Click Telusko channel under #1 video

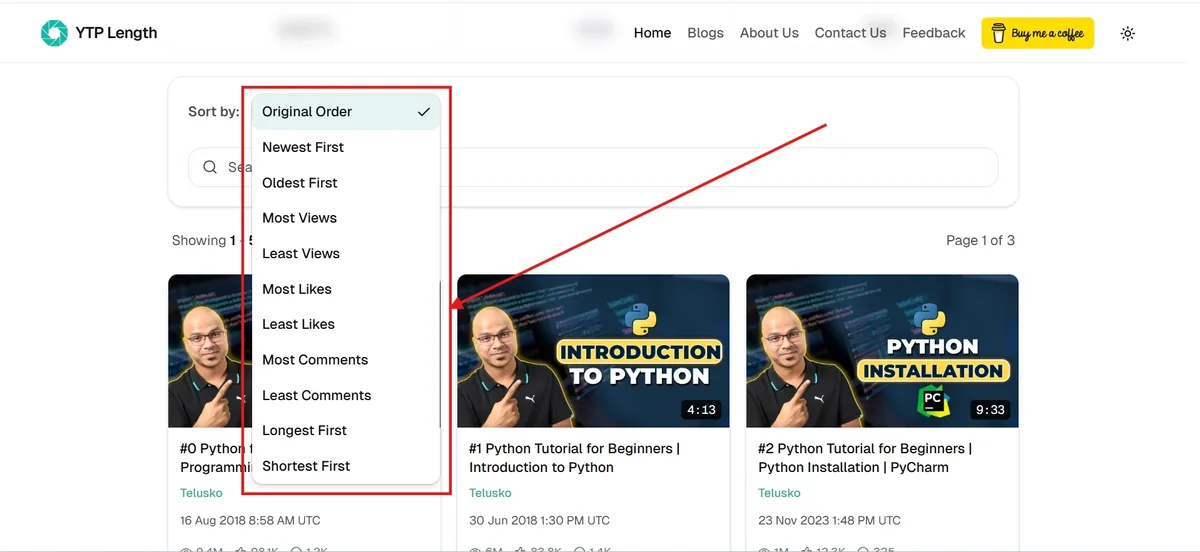pyautogui.click(x=490, y=493)
